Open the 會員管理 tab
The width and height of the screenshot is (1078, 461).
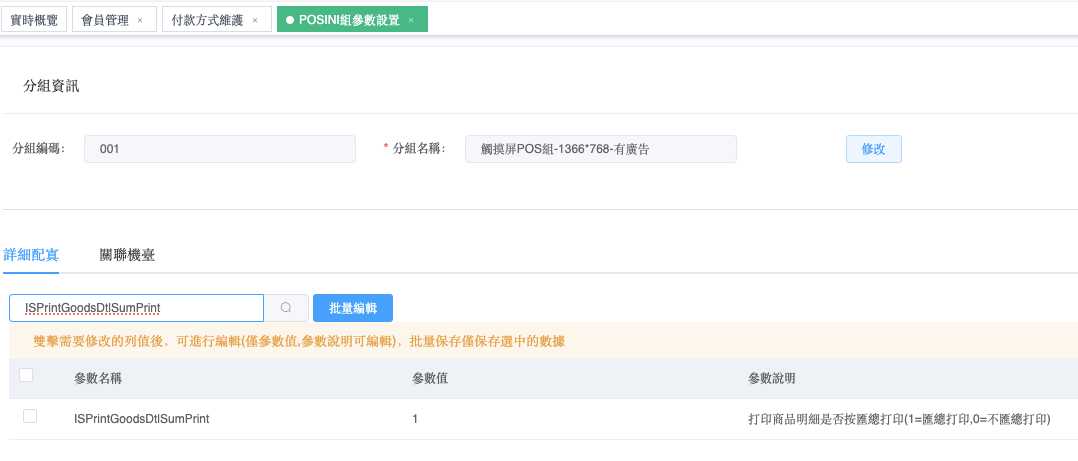(105, 20)
